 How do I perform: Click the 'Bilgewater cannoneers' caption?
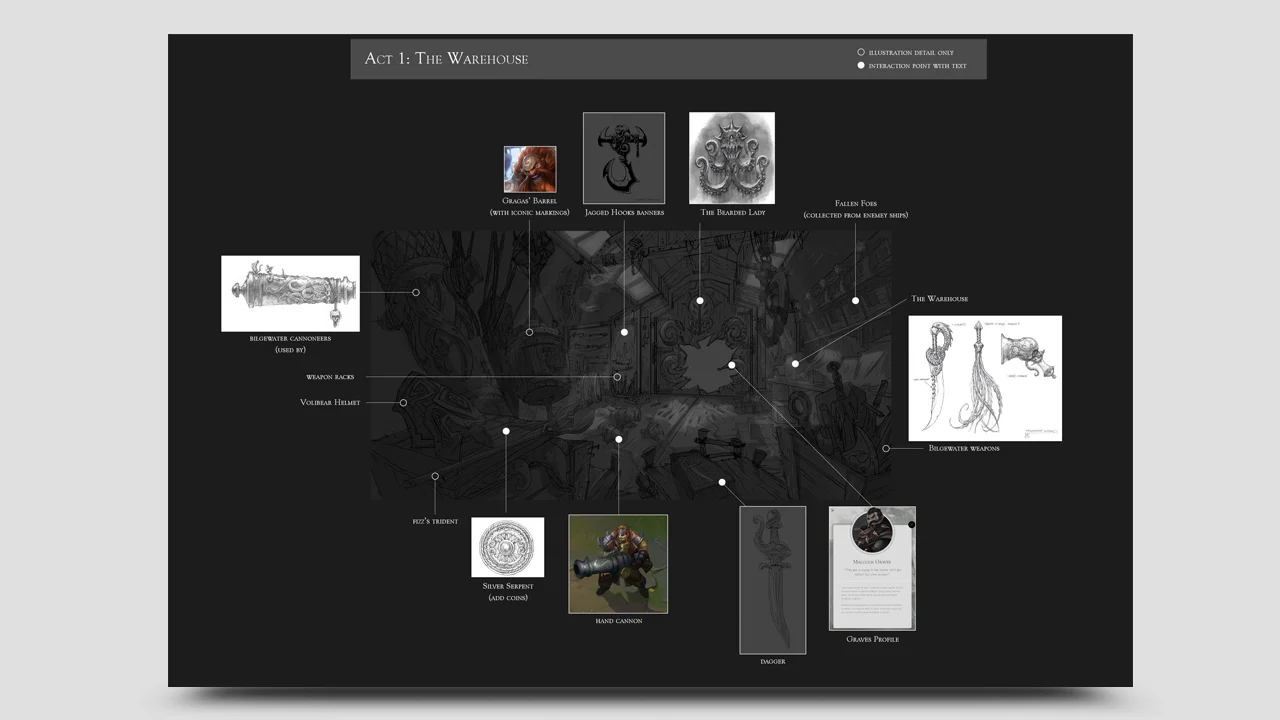[290, 339]
